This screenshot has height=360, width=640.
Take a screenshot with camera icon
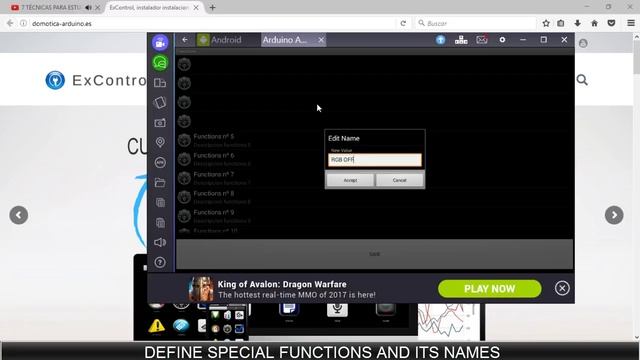pos(160,122)
